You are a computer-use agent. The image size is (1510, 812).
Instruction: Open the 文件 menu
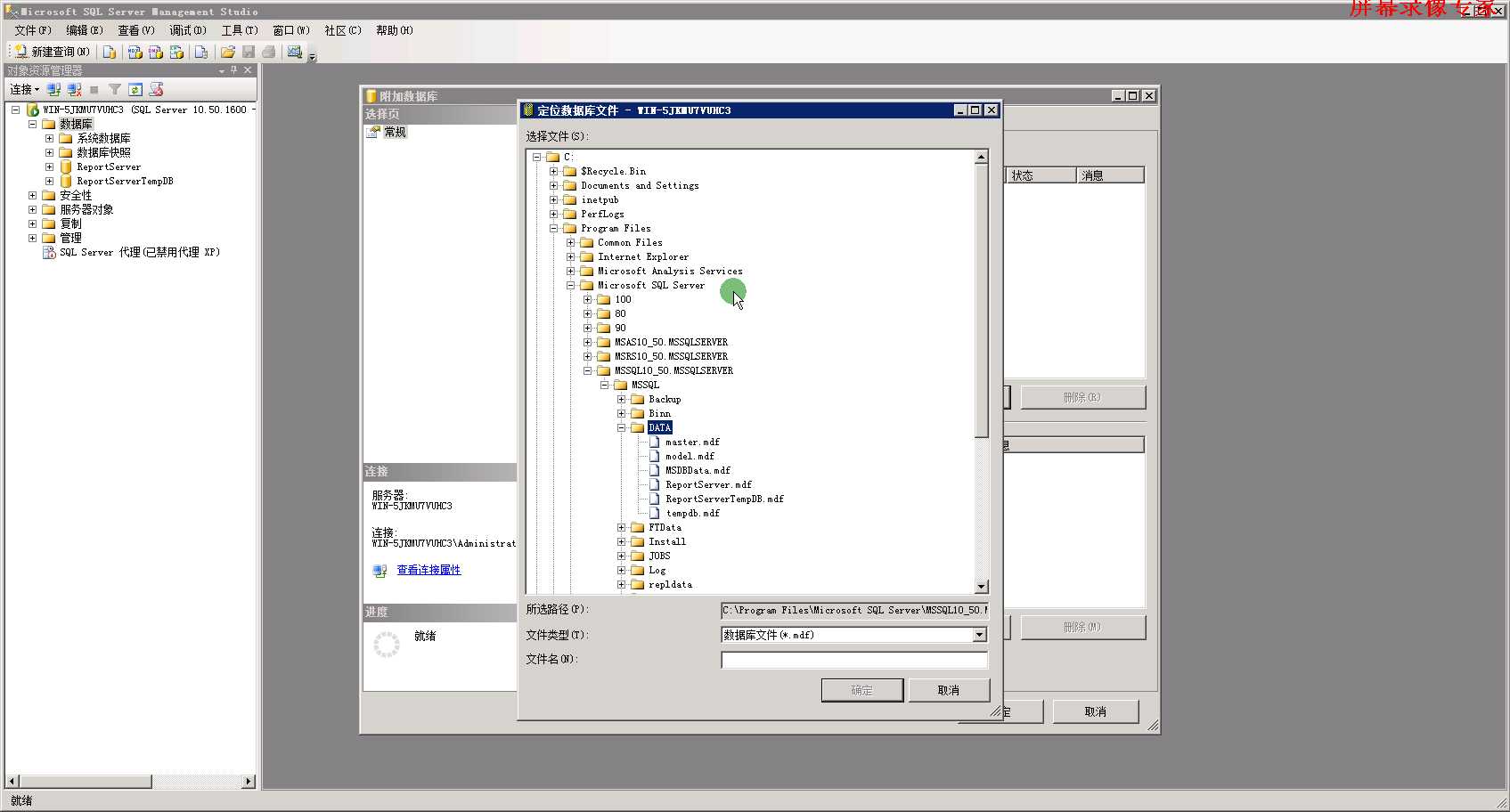[33, 30]
